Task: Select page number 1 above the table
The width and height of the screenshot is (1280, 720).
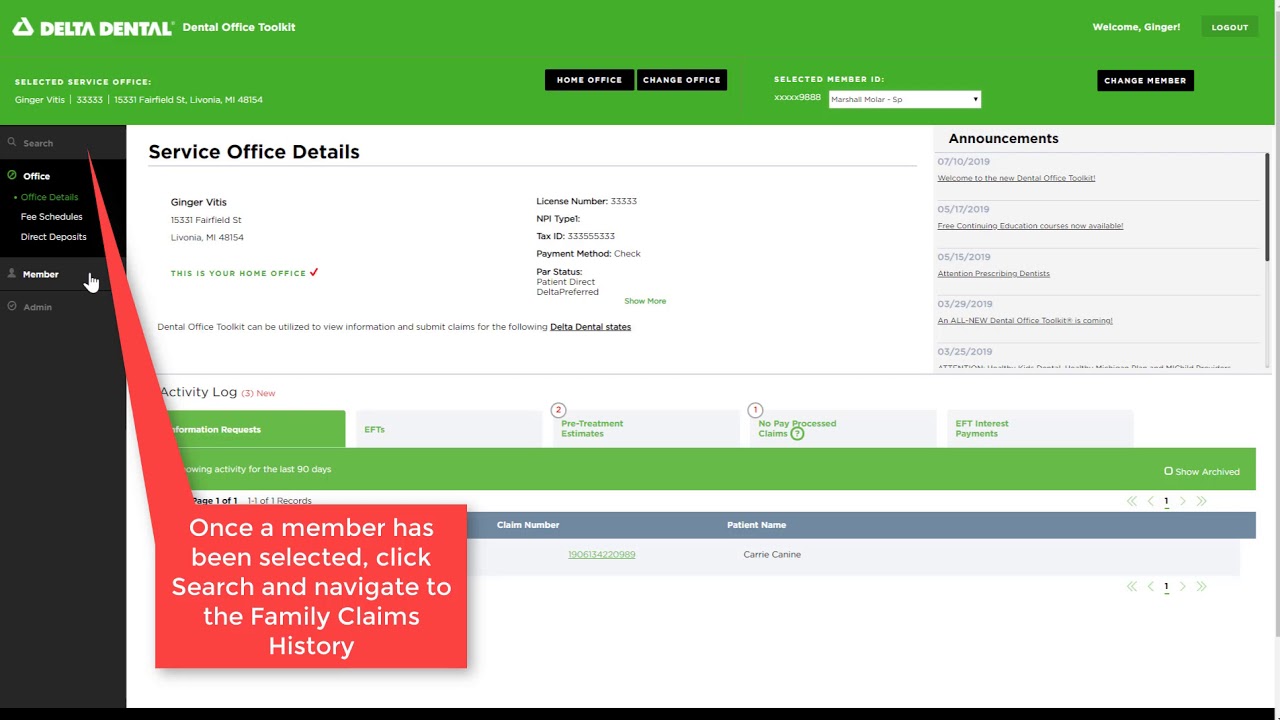Action: click(x=1166, y=501)
